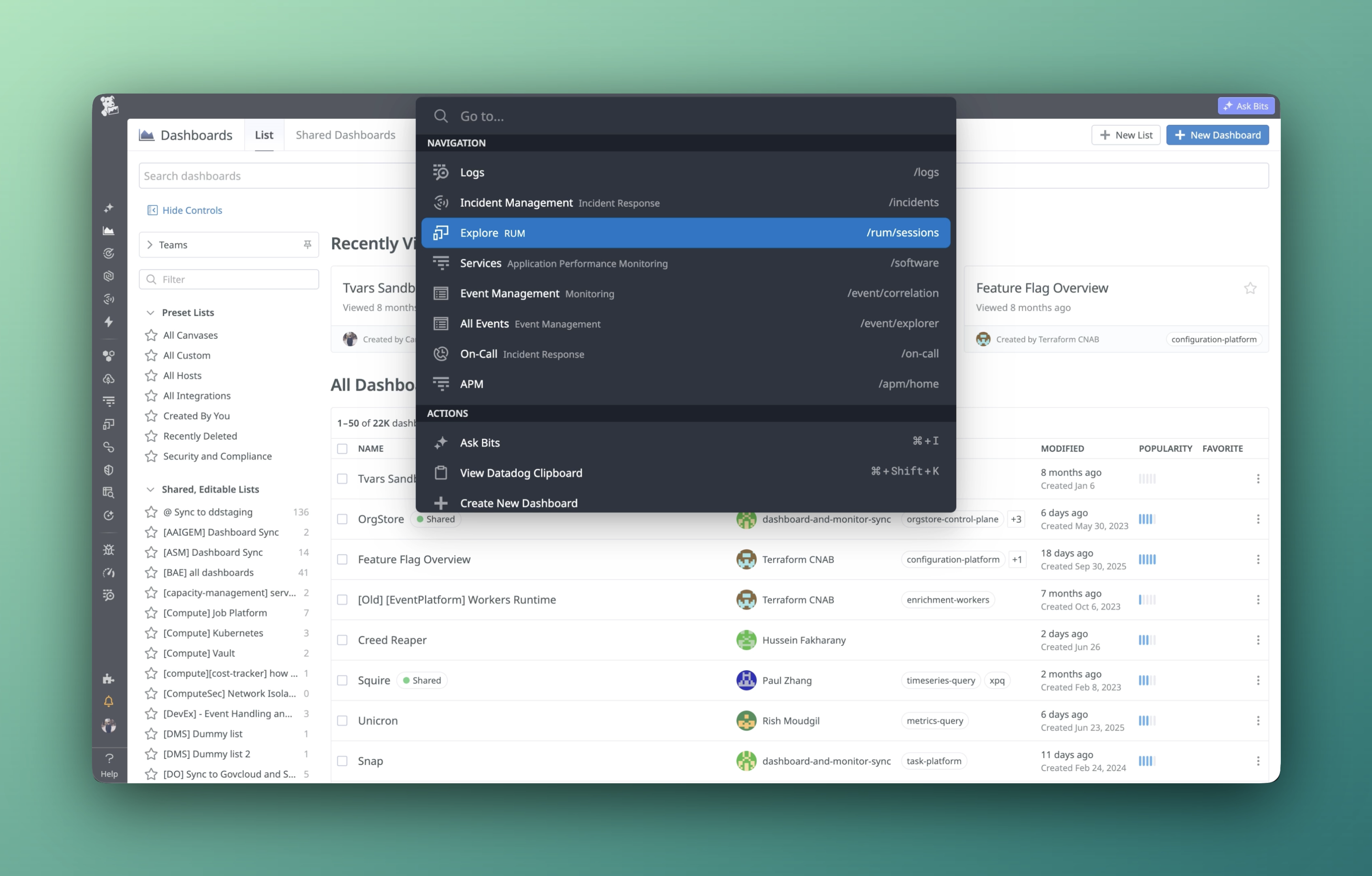This screenshot has width=1372, height=876.
Task: Click the On-Call phone icon in the palette
Action: point(440,354)
